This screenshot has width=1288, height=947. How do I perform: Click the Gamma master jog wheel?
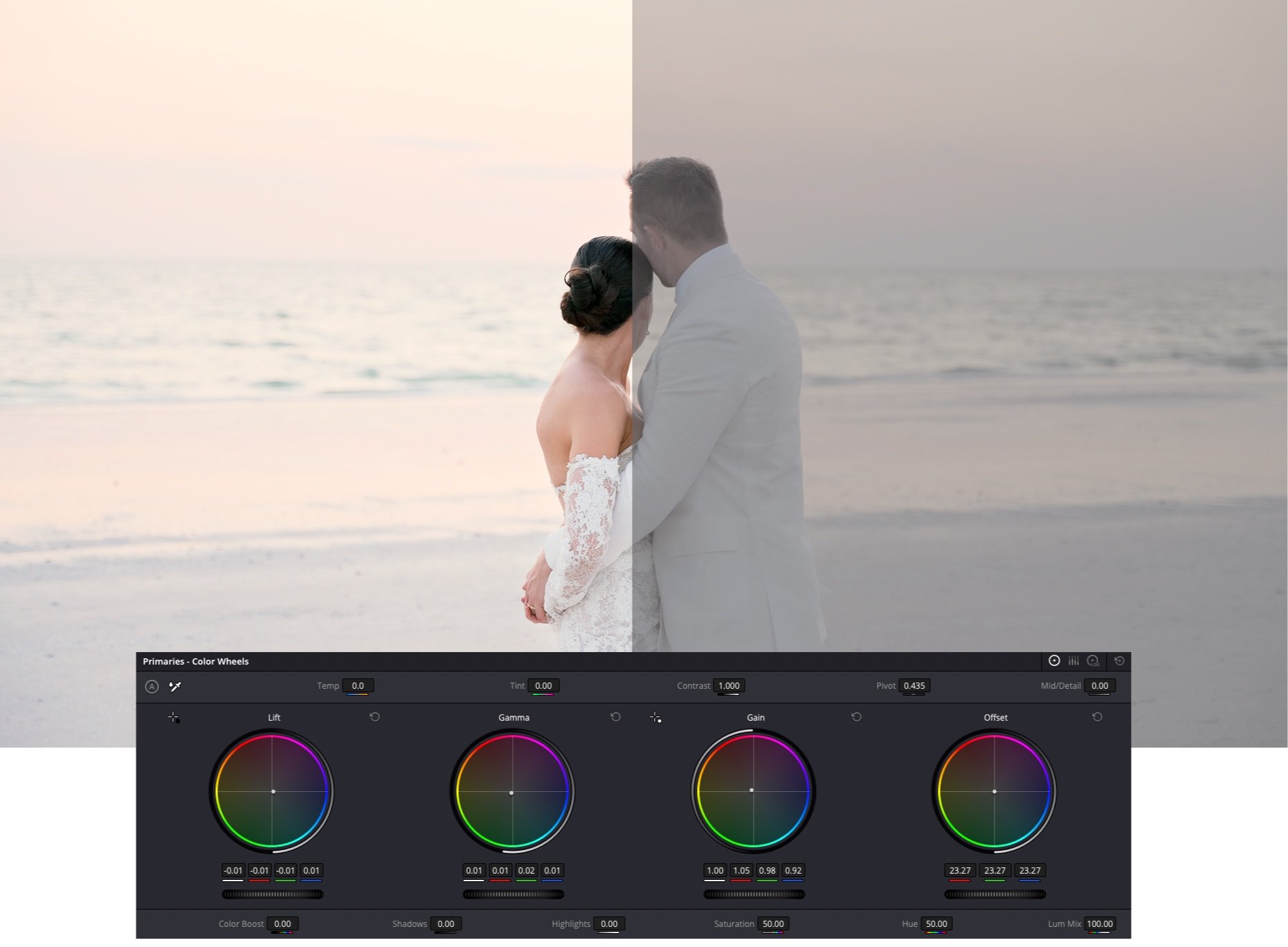coord(513,894)
